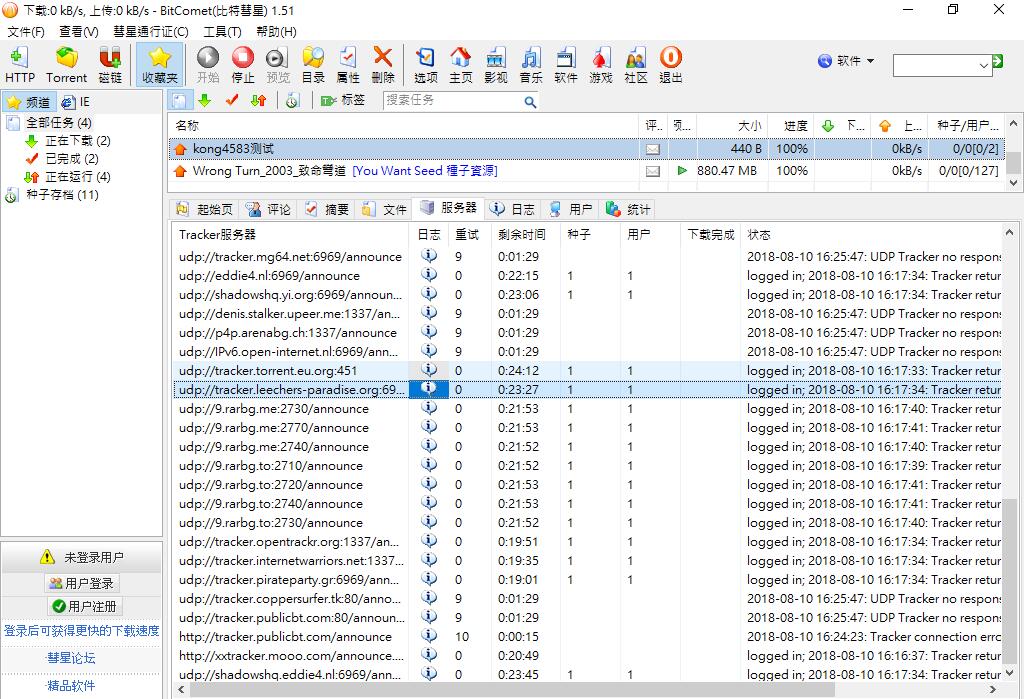
Task: Go to 主页 home icon
Action: tap(460, 65)
